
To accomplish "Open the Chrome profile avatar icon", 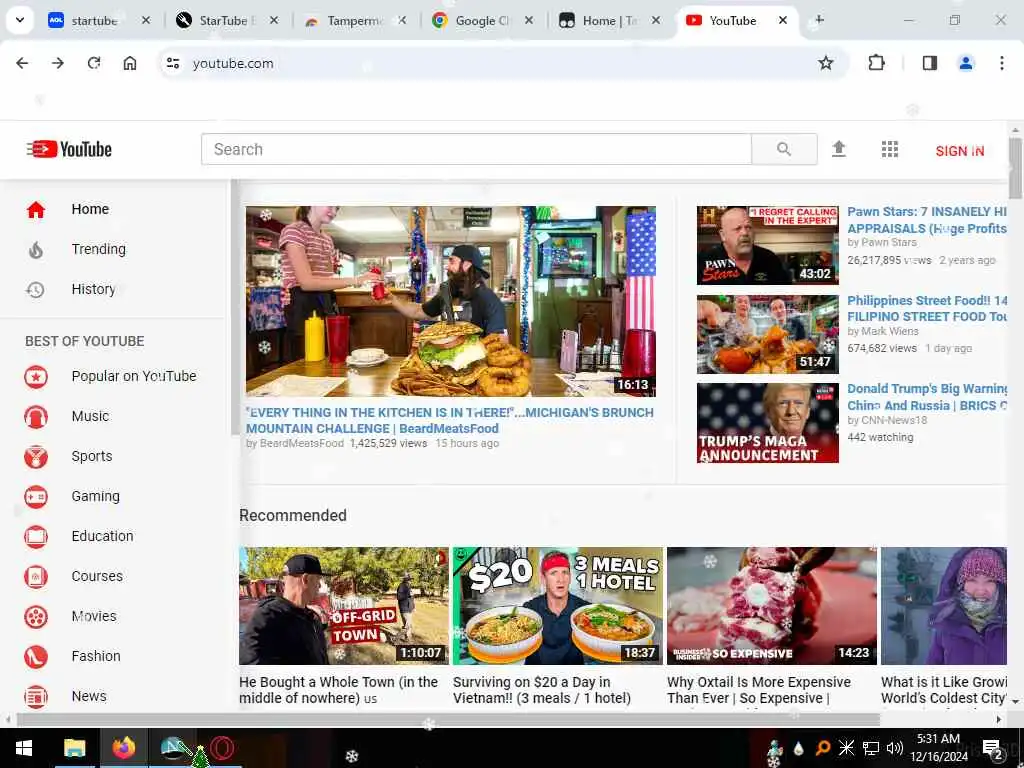I will (x=966, y=63).
